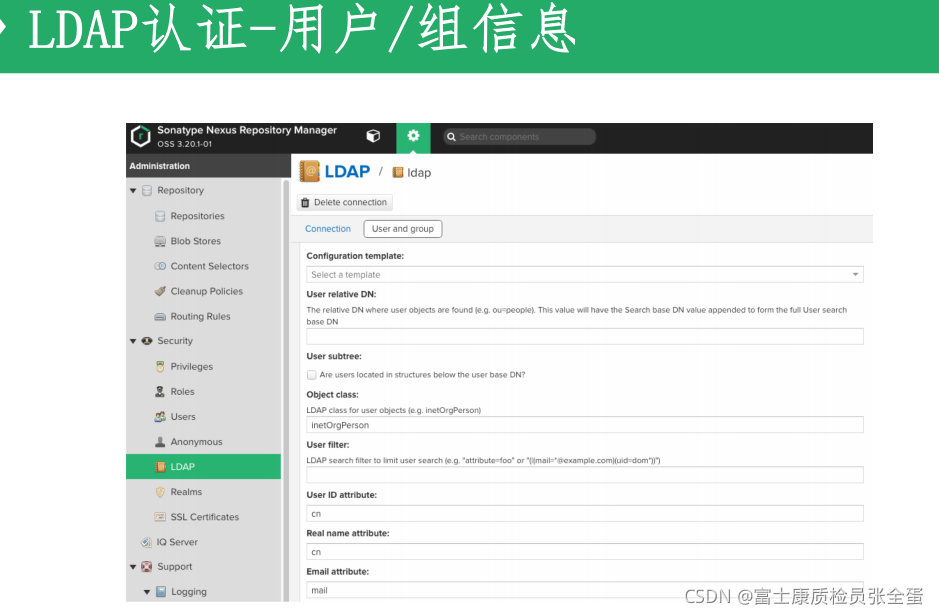Click the ldap breadcrumb text
This screenshot has width=939, height=614.
pos(419,173)
